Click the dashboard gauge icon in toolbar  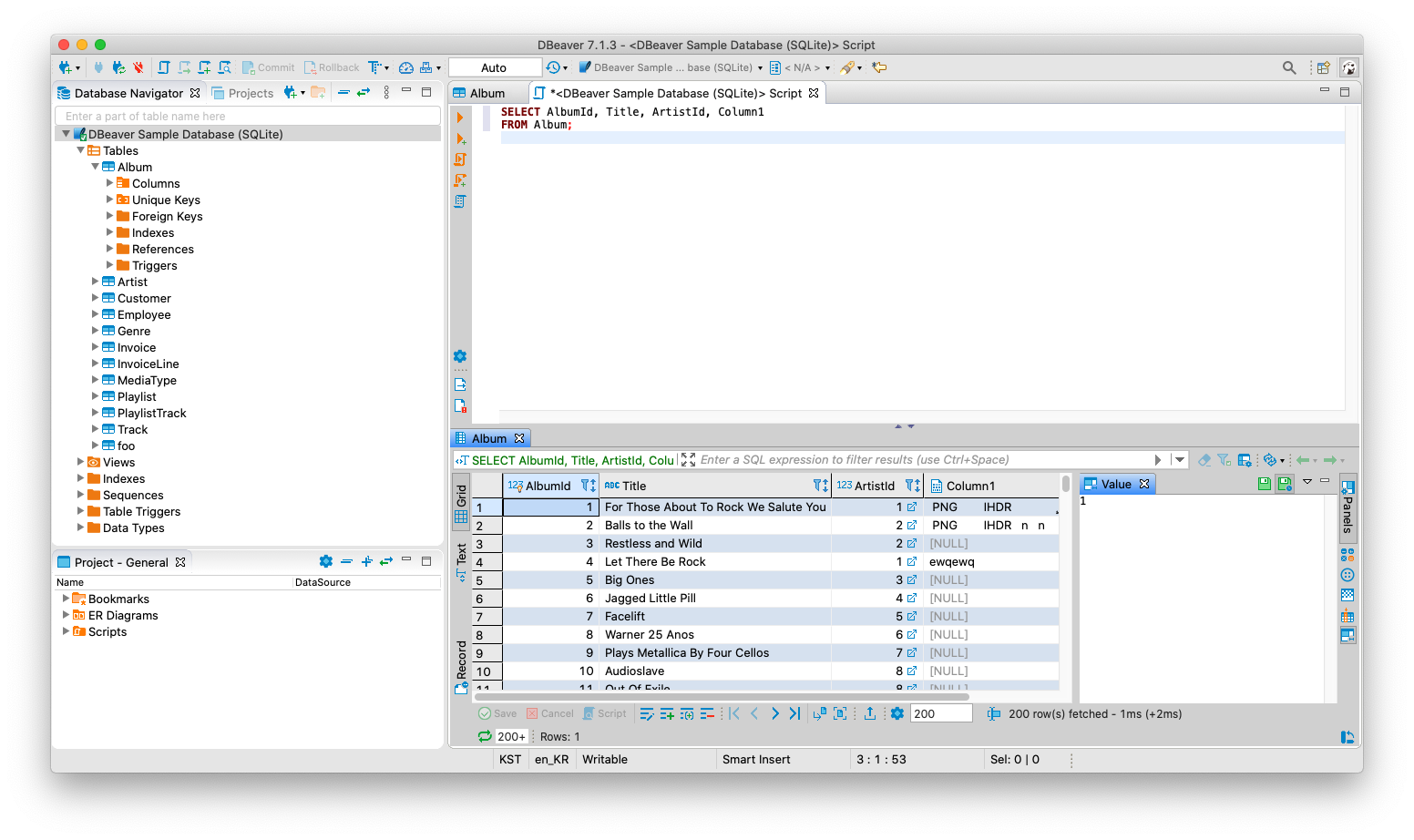pos(406,67)
